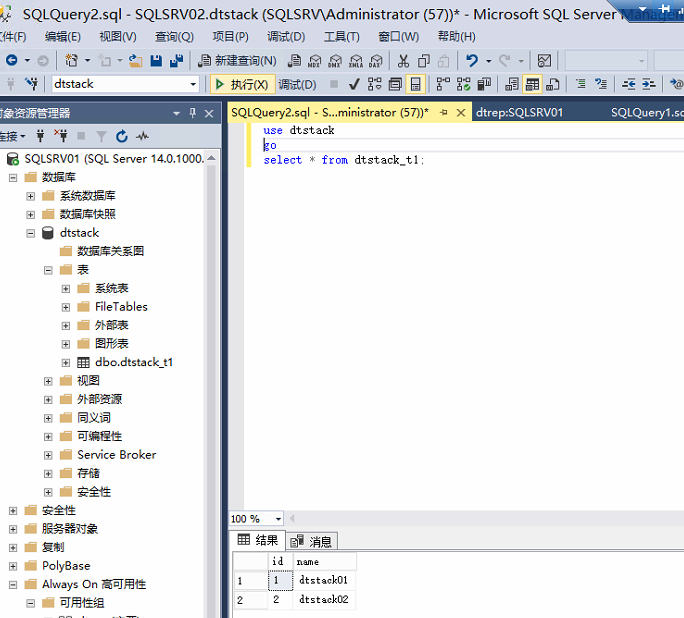The height and width of the screenshot is (618, 684).
Task: Click the navigate backward arrow
Action: (12, 60)
